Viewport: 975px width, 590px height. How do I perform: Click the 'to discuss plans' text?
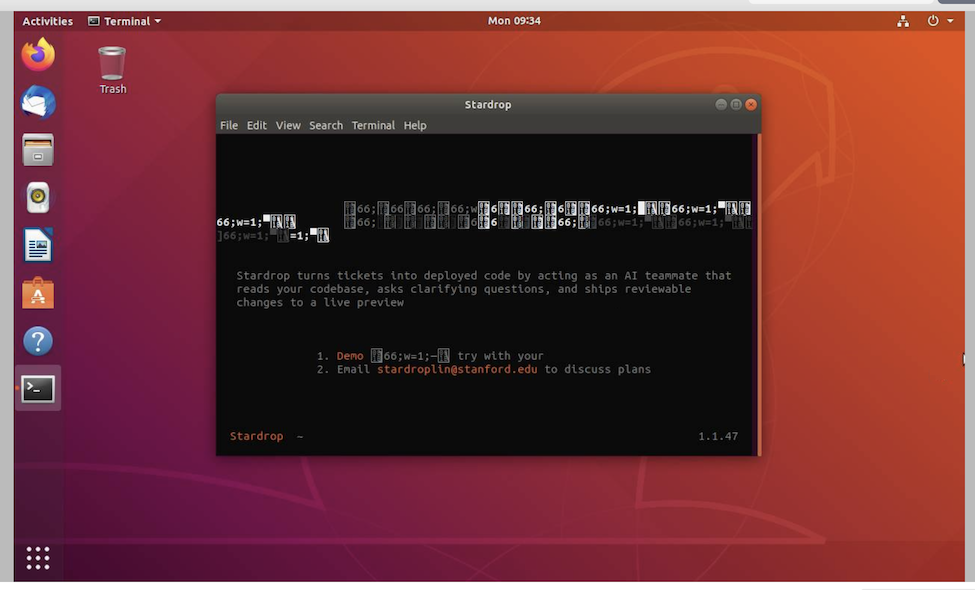pyautogui.click(x=598, y=369)
